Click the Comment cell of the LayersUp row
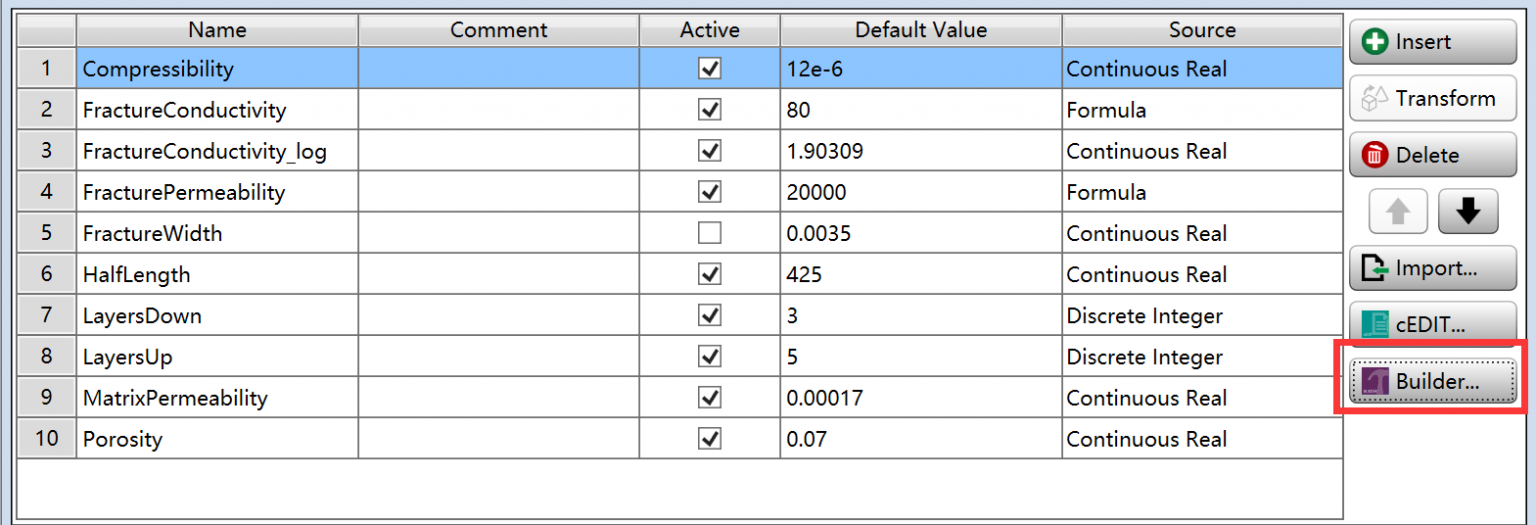Screen dimensions: 1536x525 click(x=498, y=357)
